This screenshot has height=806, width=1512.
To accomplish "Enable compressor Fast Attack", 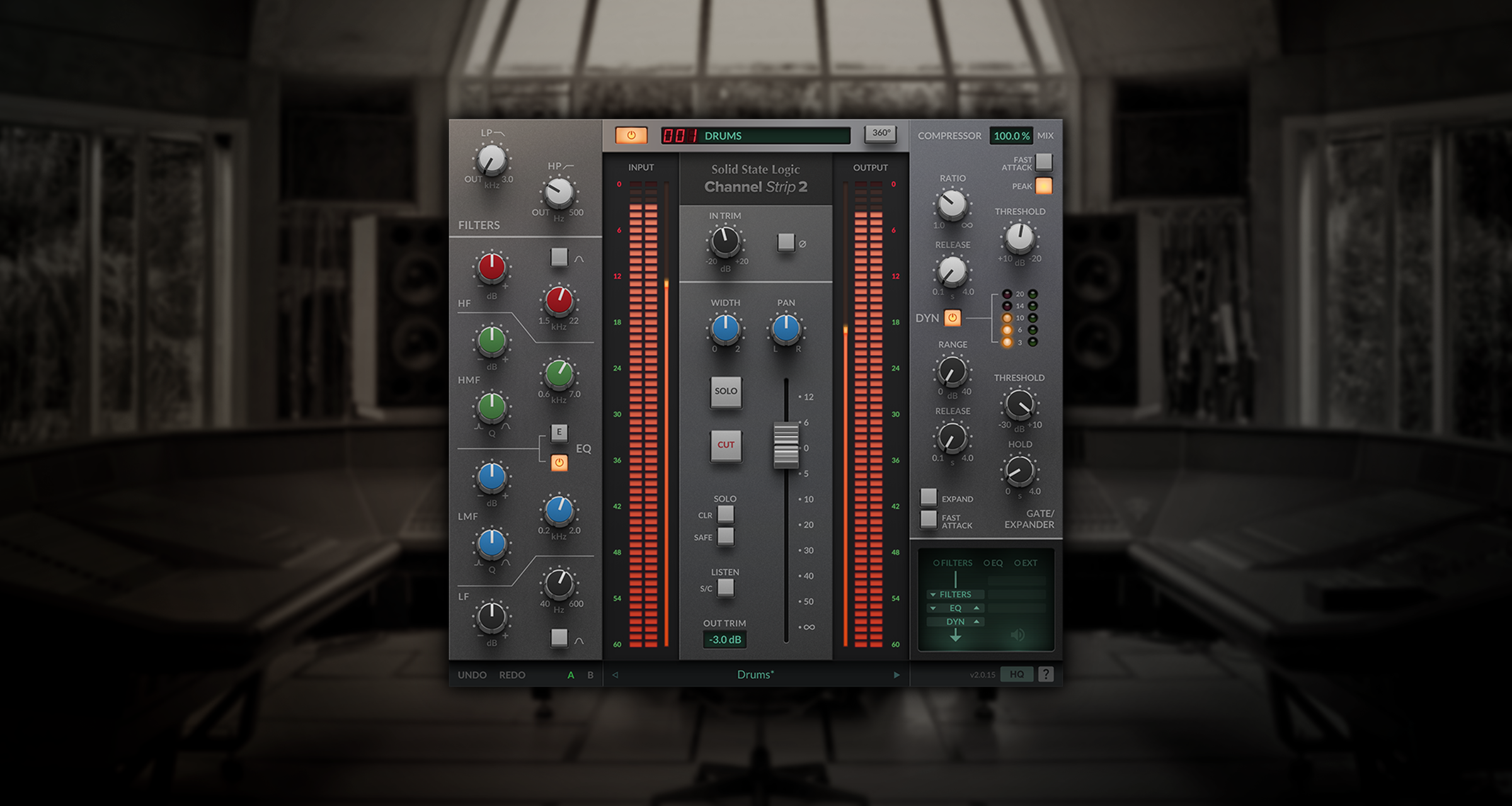I will click(1044, 162).
